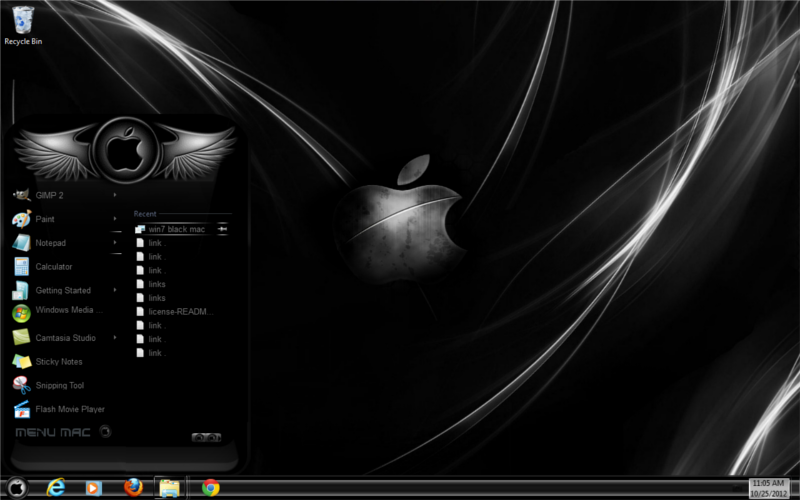Open Camtasia Studio from the start menu

(64, 338)
